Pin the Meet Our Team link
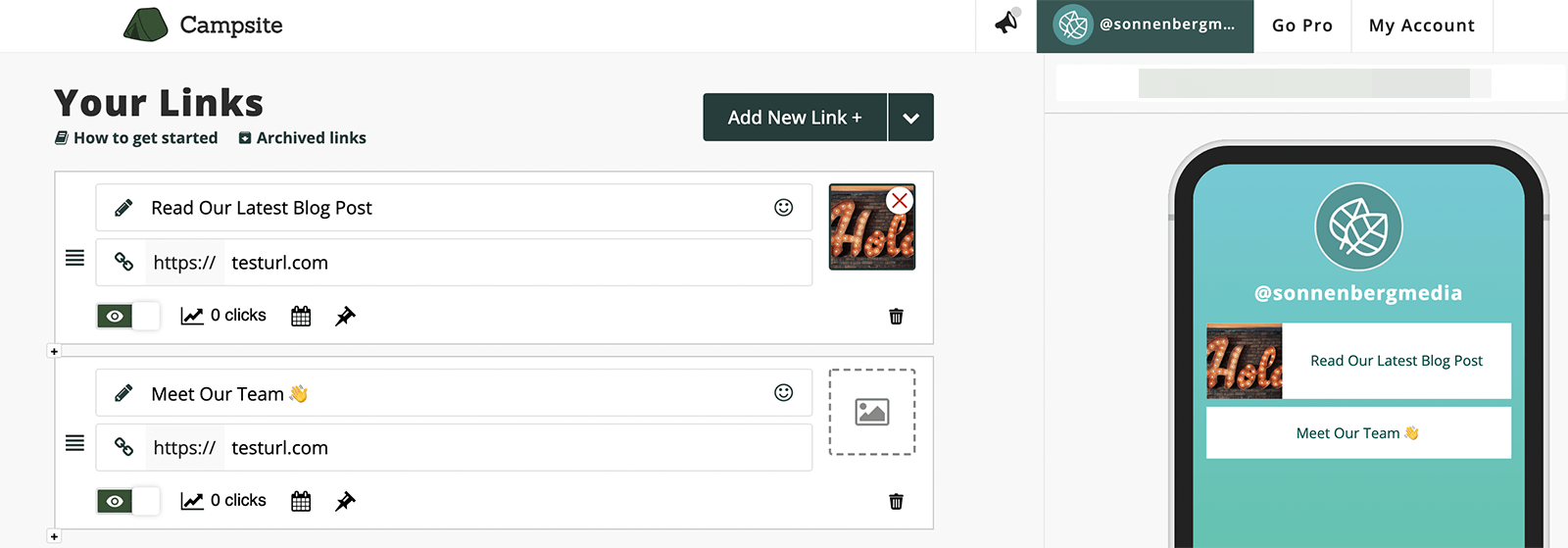The width and height of the screenshot is (1568, 548). click(345, 501)
